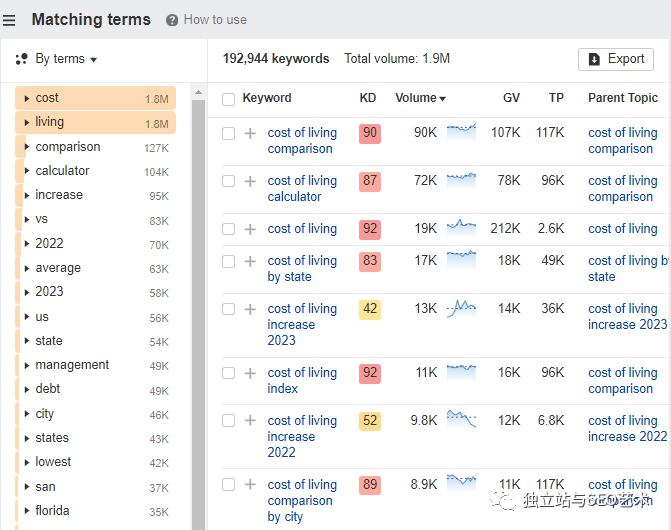Click plus icon beside cost of living by state

point(250,261)
